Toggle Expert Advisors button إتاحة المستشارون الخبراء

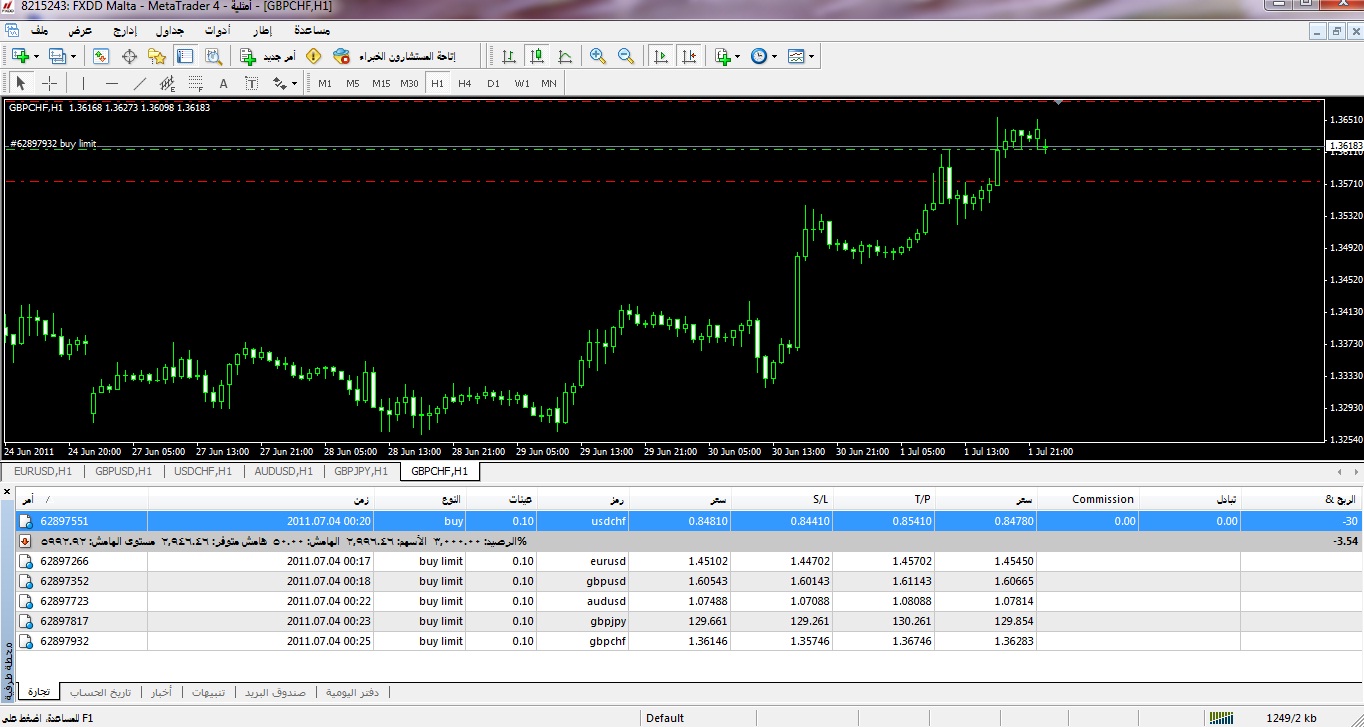click(394, 57)
